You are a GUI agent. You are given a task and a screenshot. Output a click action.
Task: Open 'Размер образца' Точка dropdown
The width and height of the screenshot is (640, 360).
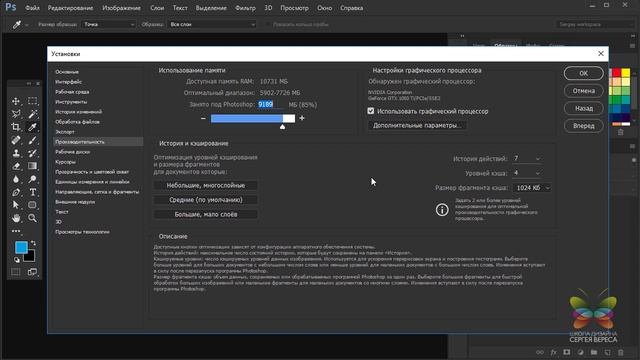coord(109,24)
